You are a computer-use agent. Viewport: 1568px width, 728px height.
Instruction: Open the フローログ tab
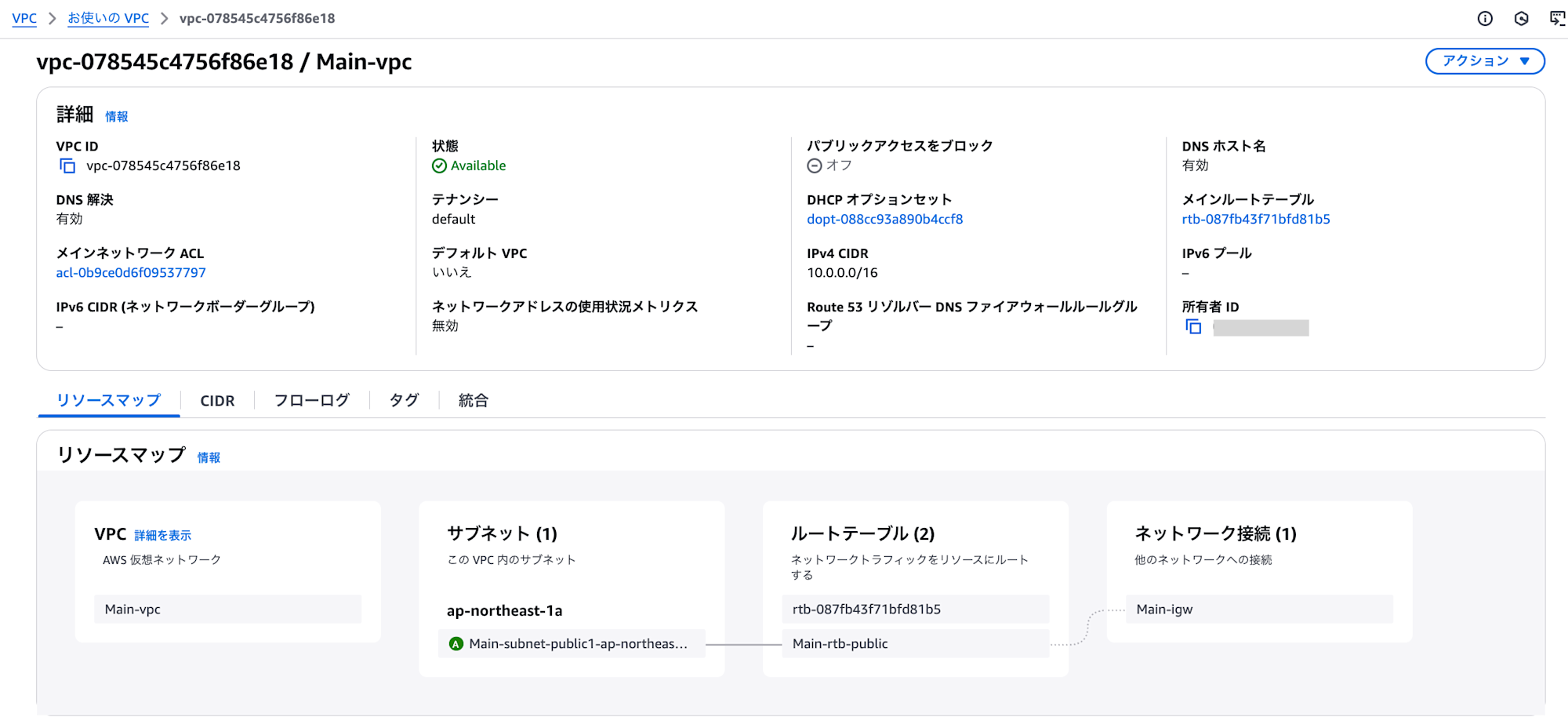point(311,401)
